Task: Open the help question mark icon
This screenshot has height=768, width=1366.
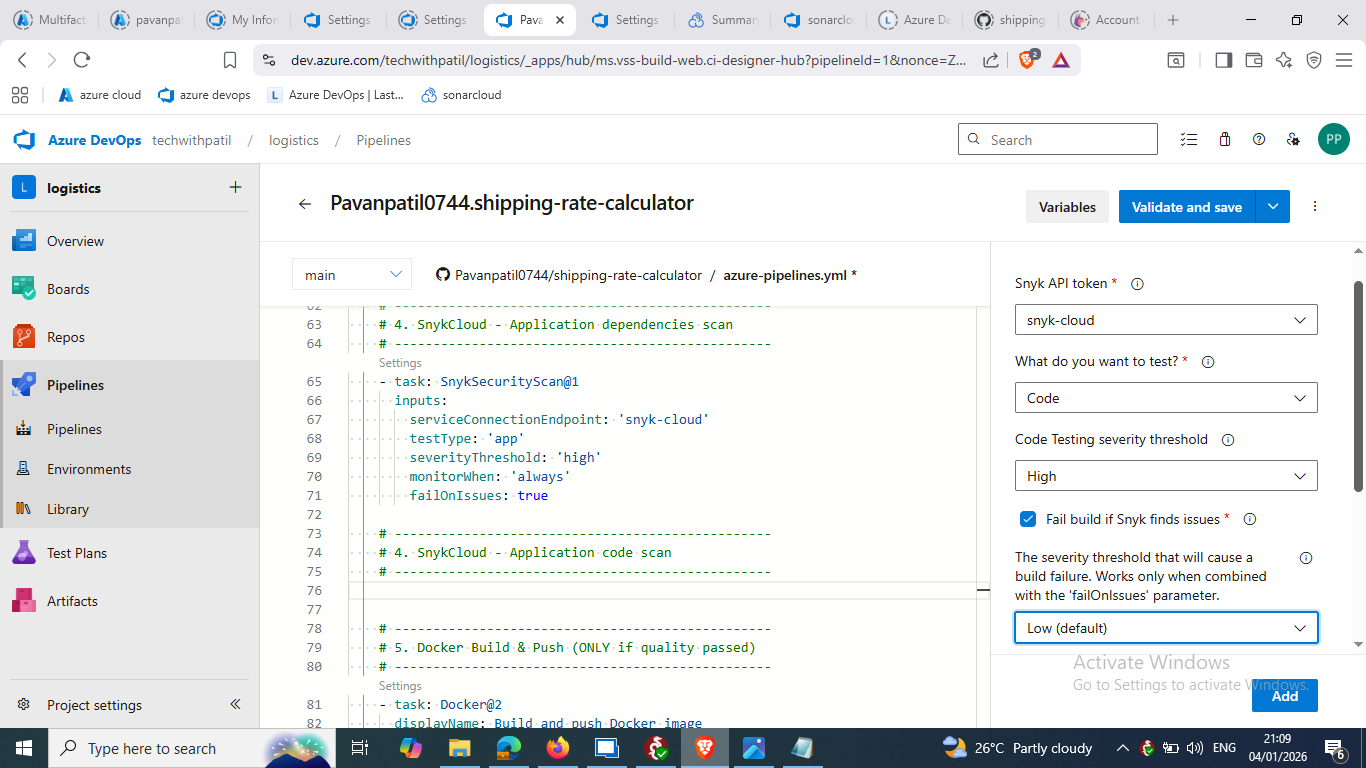Action: tap(1259, 140)
